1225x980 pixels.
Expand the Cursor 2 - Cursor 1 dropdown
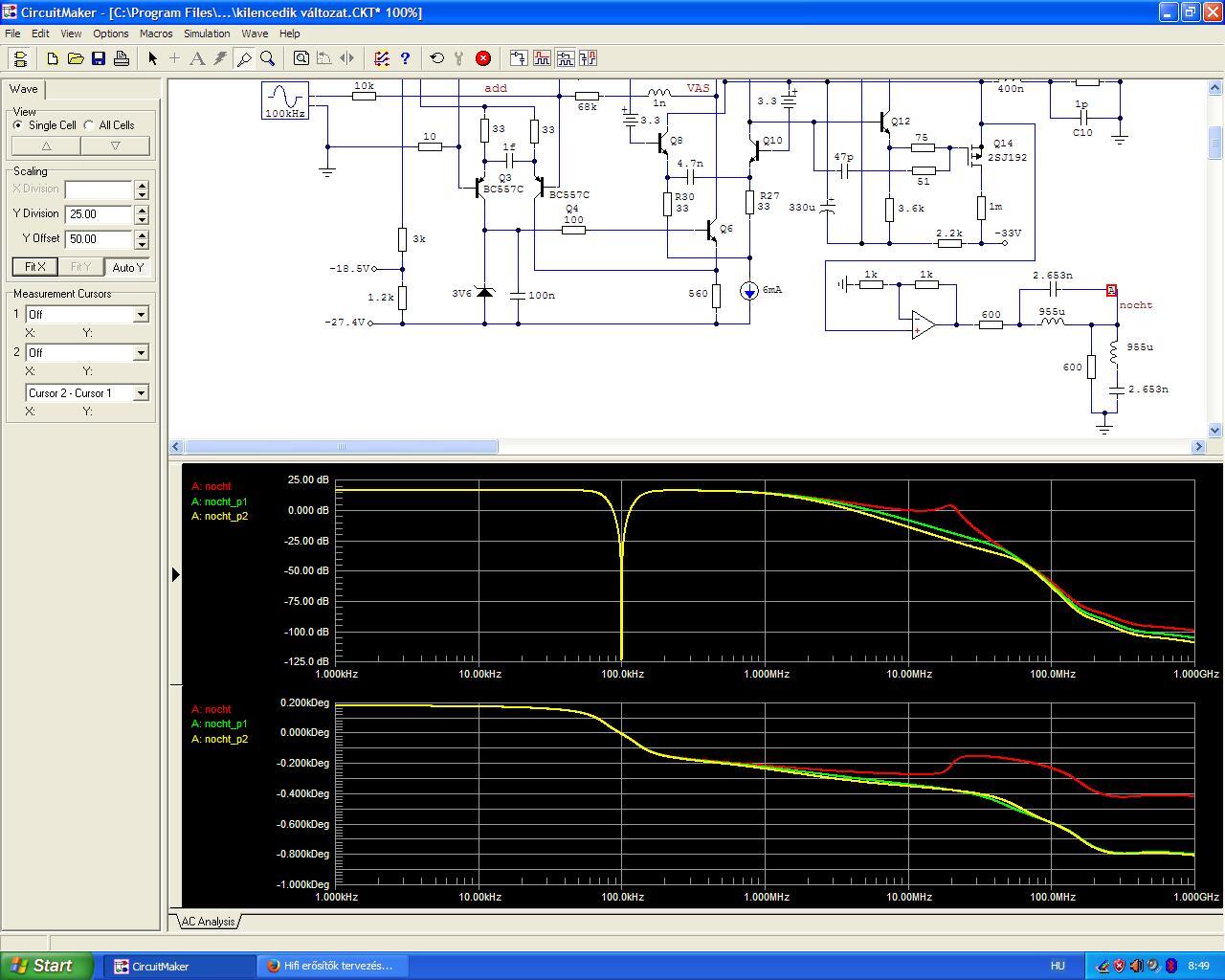coord(141,393)
